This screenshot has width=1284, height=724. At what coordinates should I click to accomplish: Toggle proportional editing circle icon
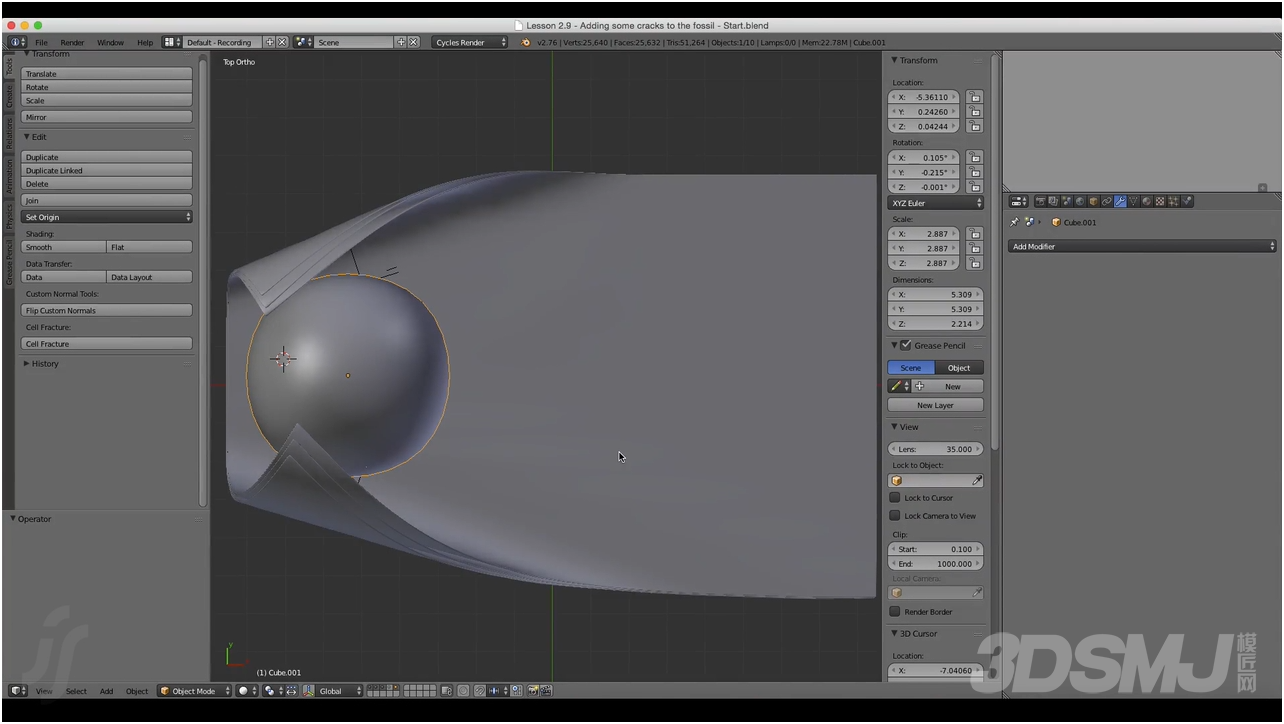(463, 690)
